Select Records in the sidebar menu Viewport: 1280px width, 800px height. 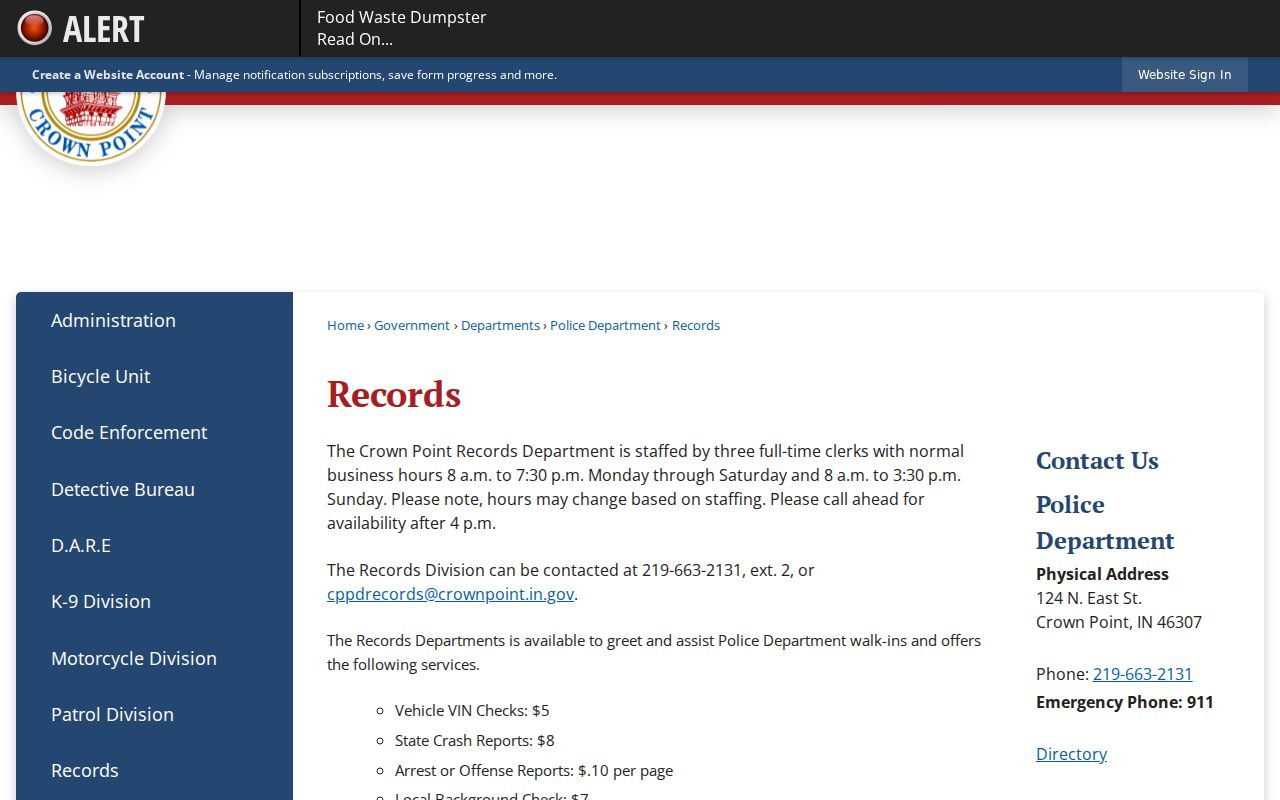click(154, 770)
